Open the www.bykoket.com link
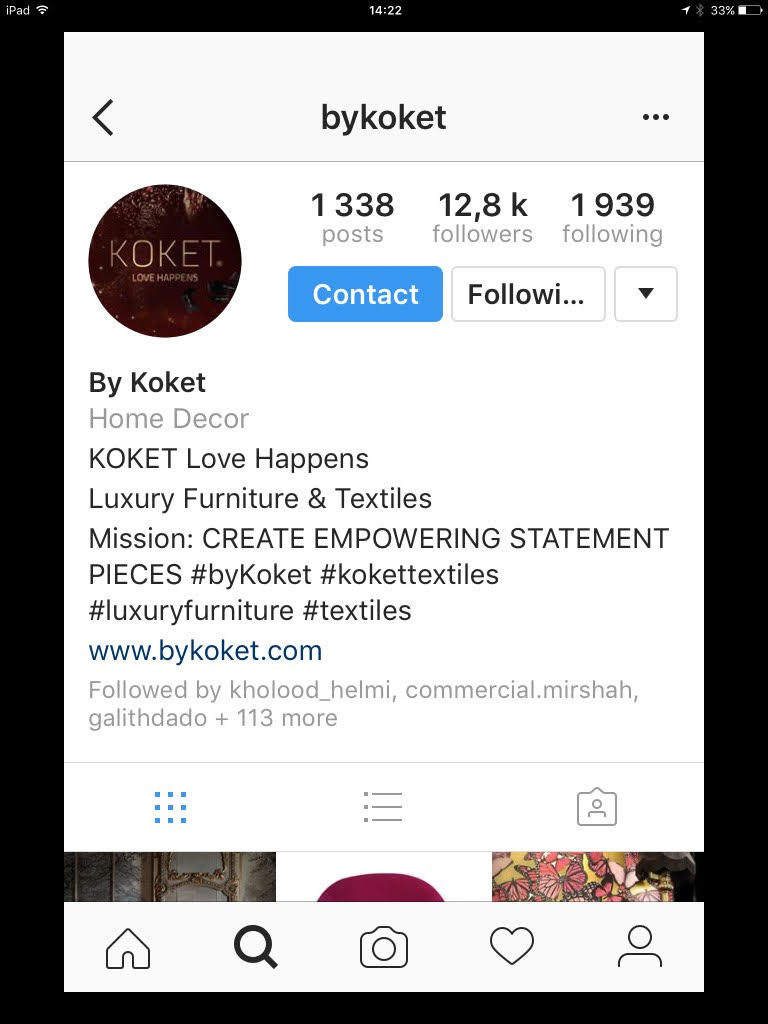The width and height of the screenshot is (768, 1024). 205,651
